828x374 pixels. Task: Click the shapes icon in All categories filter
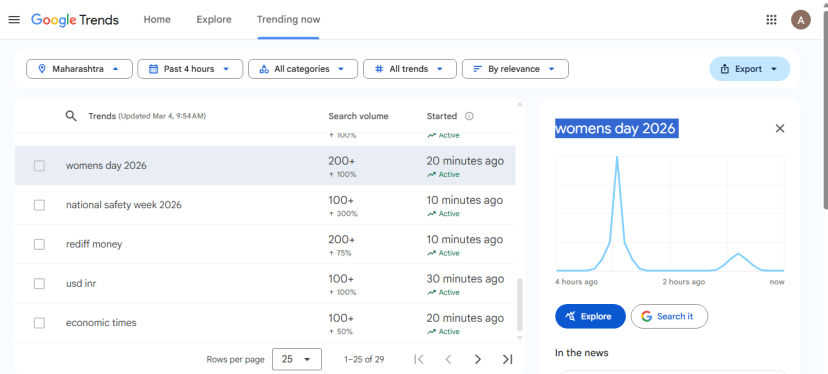265,69
